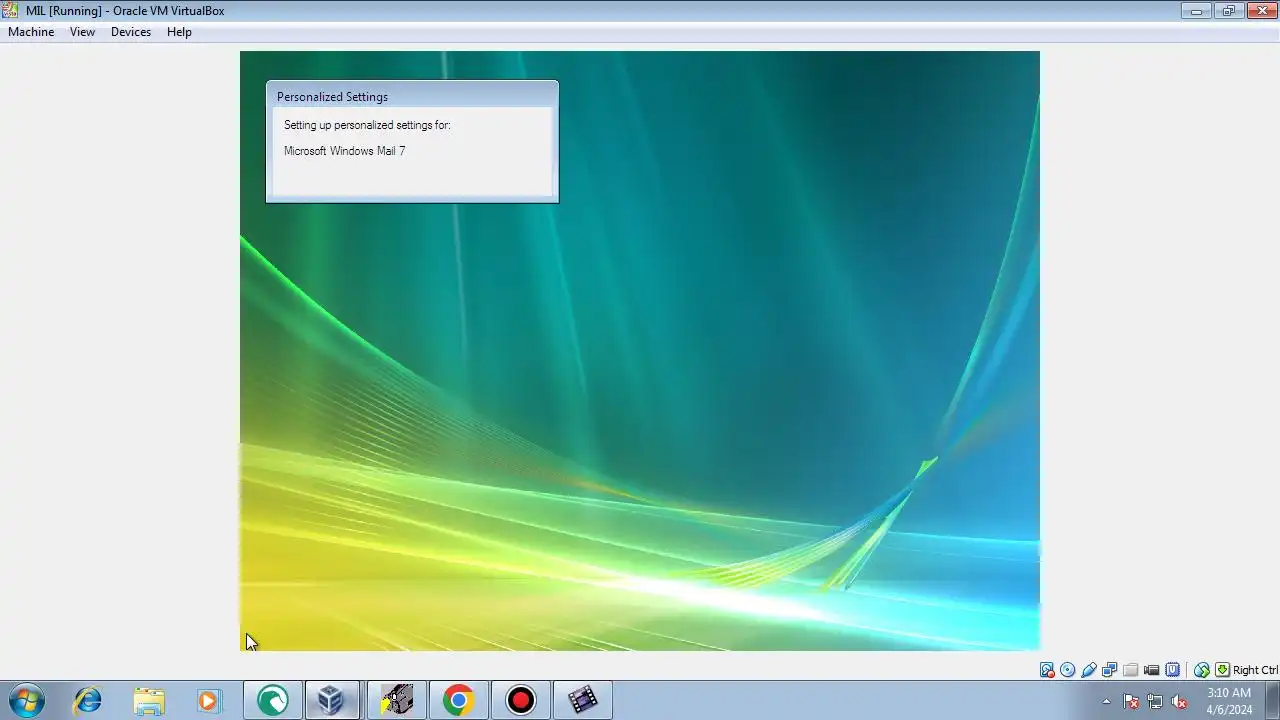
Task: Open Windows Media Player from the taskbar
Action: click(x=208, y=700)
